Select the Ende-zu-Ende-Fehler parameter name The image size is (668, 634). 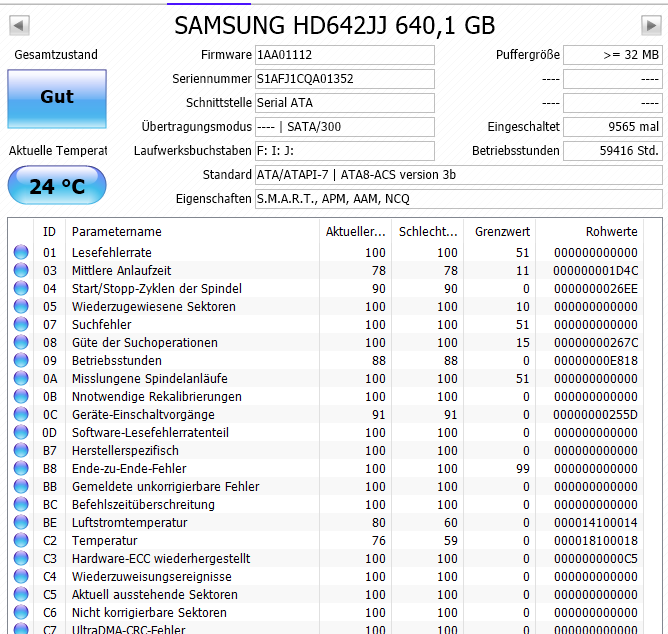[x=129, y=469]
